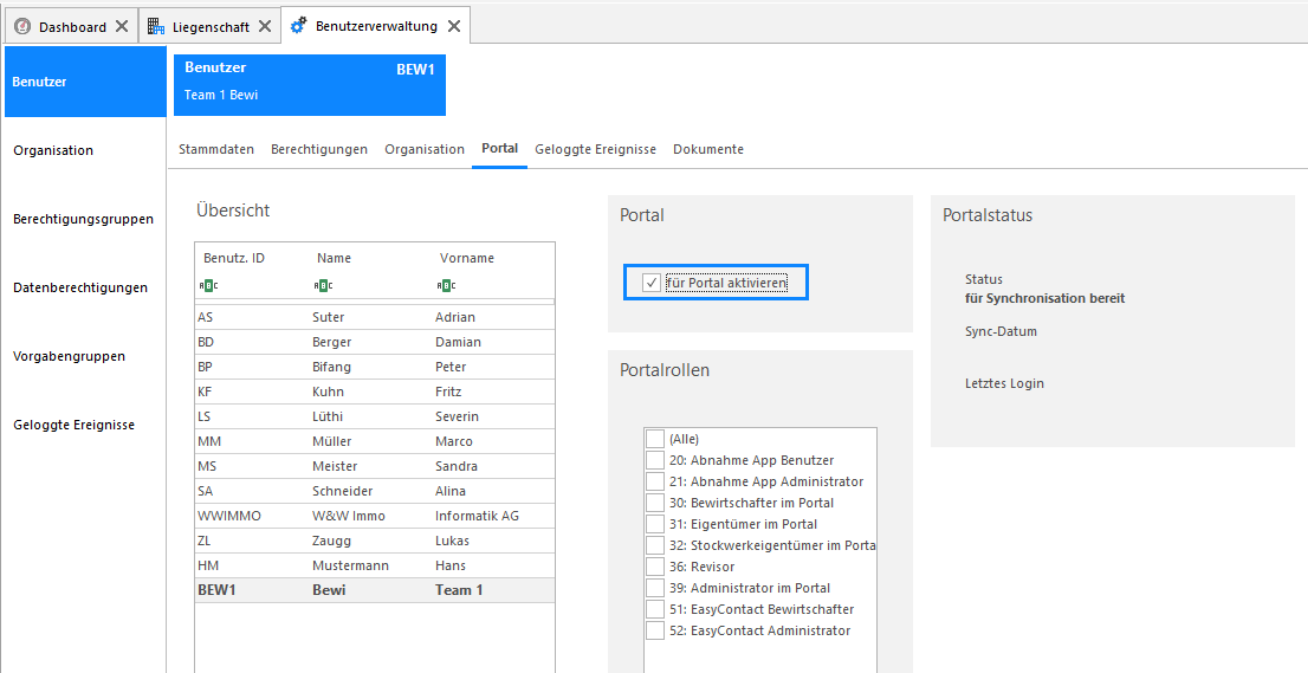Viewport: 1308px width, 673px height.
Task: Click the 'Vorname' column header
Action: (x=467, y=258)
